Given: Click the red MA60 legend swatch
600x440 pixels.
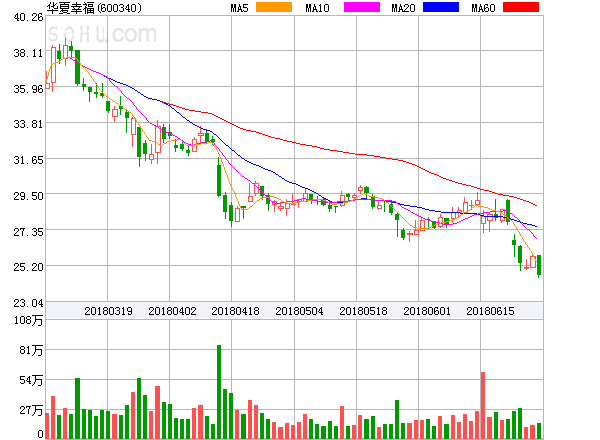Looking at the screenshot, I should tap(521, 7).
